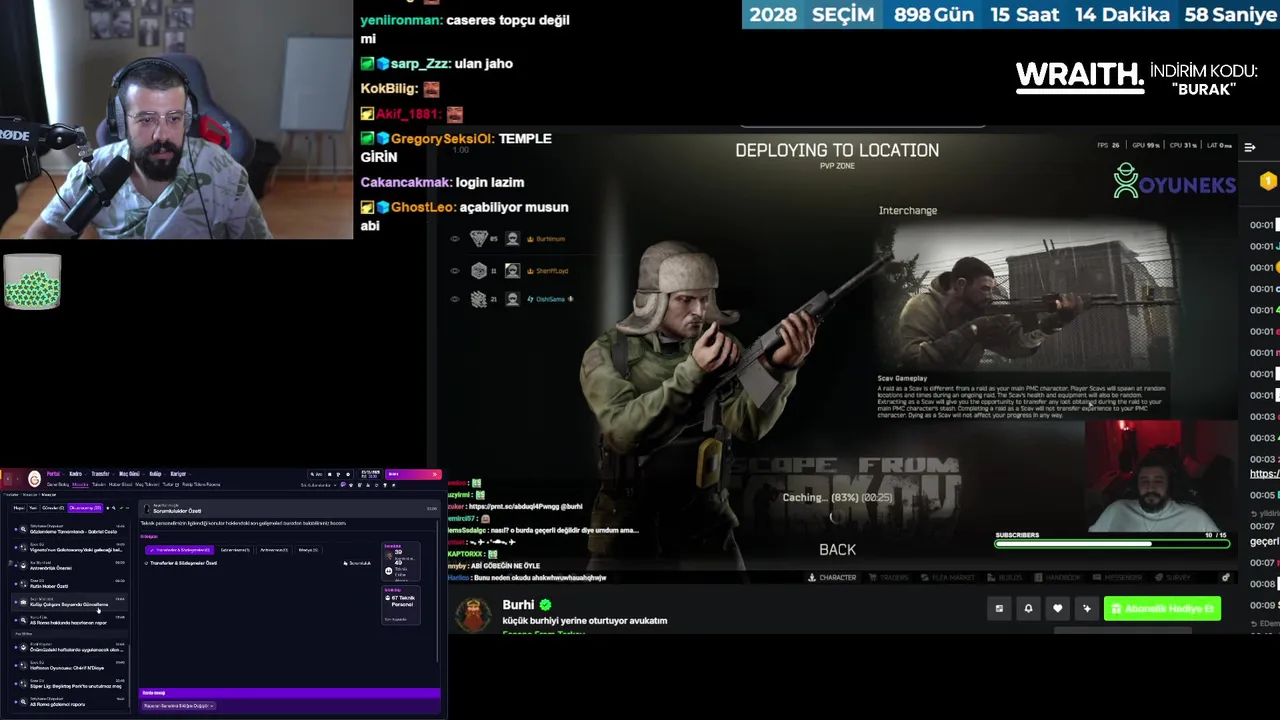Open the Maç Günü menu

[x=129, y=474]
